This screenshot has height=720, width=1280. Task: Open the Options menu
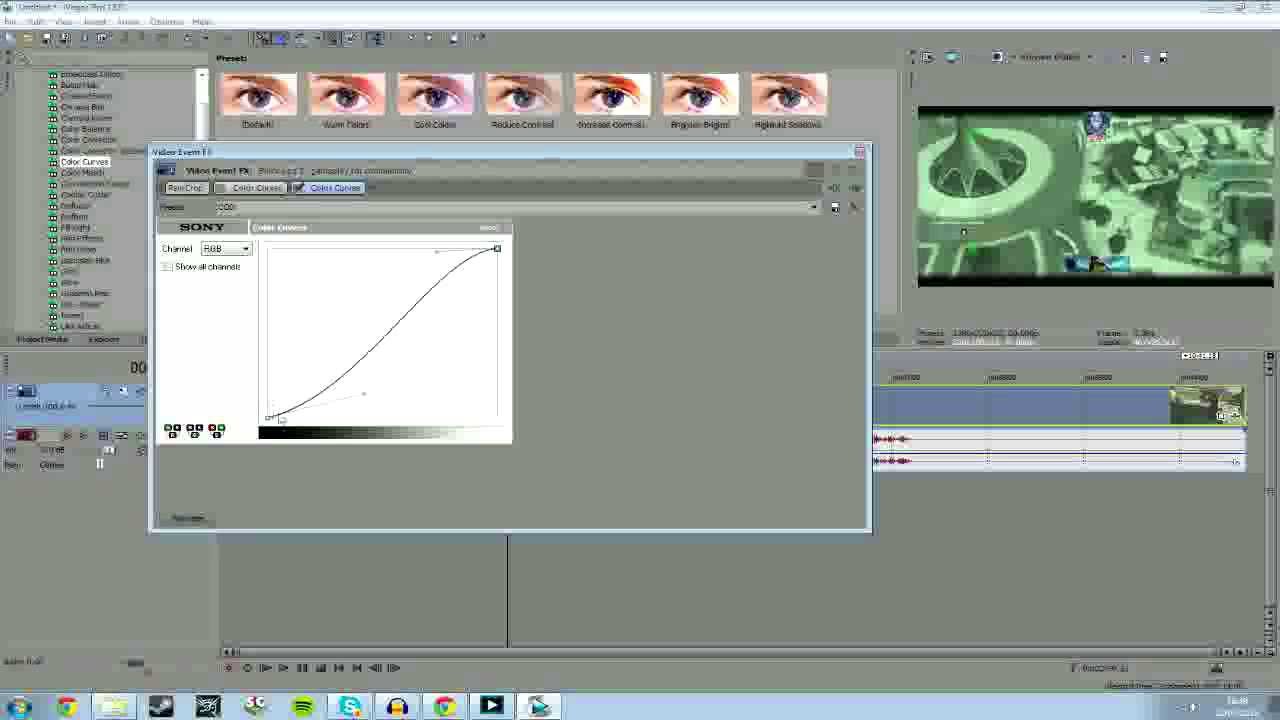click(x=166, y=22)
